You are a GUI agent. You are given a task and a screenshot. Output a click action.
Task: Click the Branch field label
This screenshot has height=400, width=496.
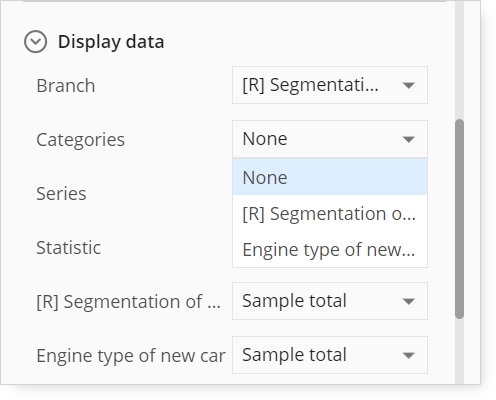(x=66, y=86)
